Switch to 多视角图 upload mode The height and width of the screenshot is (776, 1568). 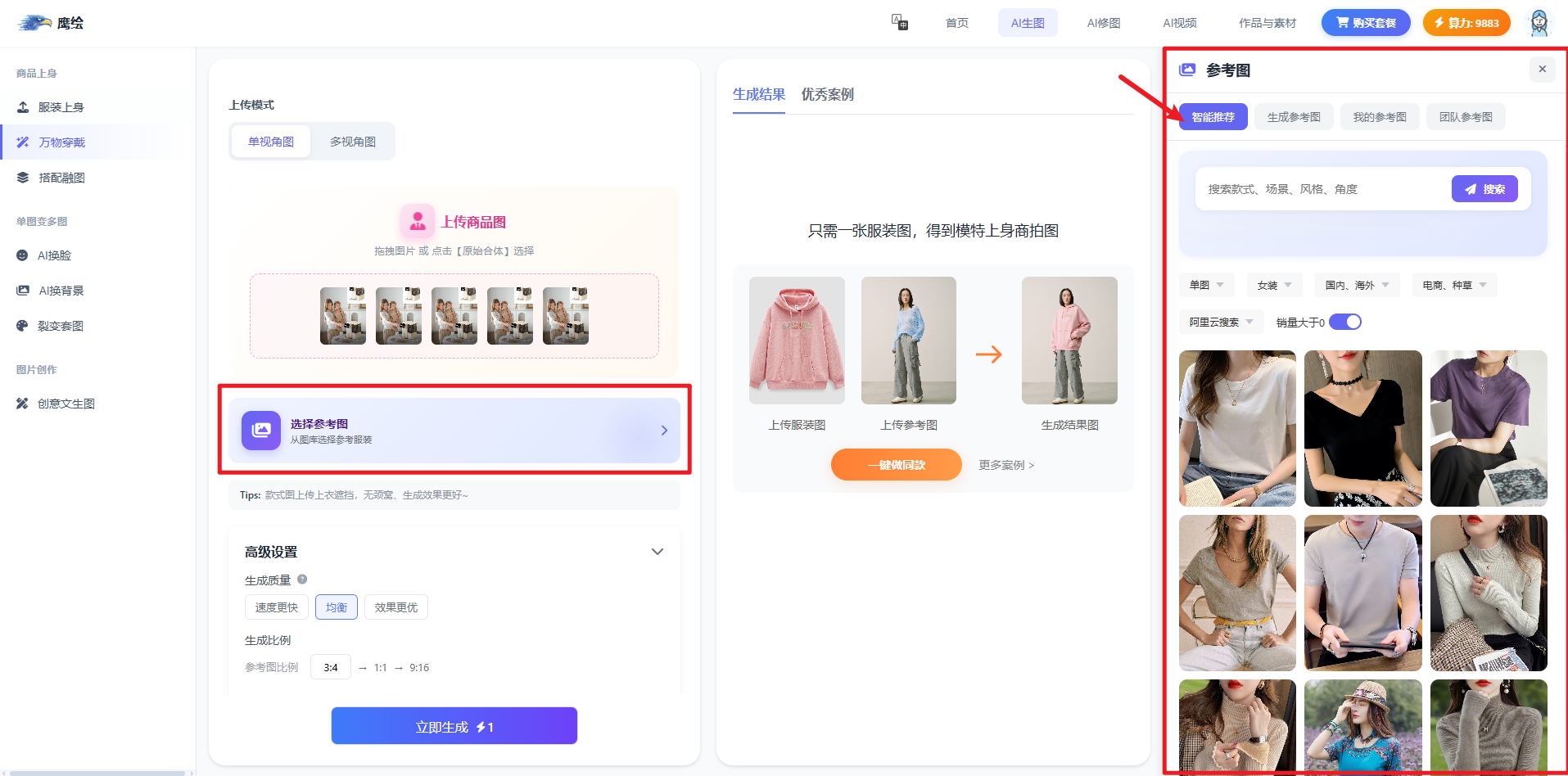click(x=352, y=142)
